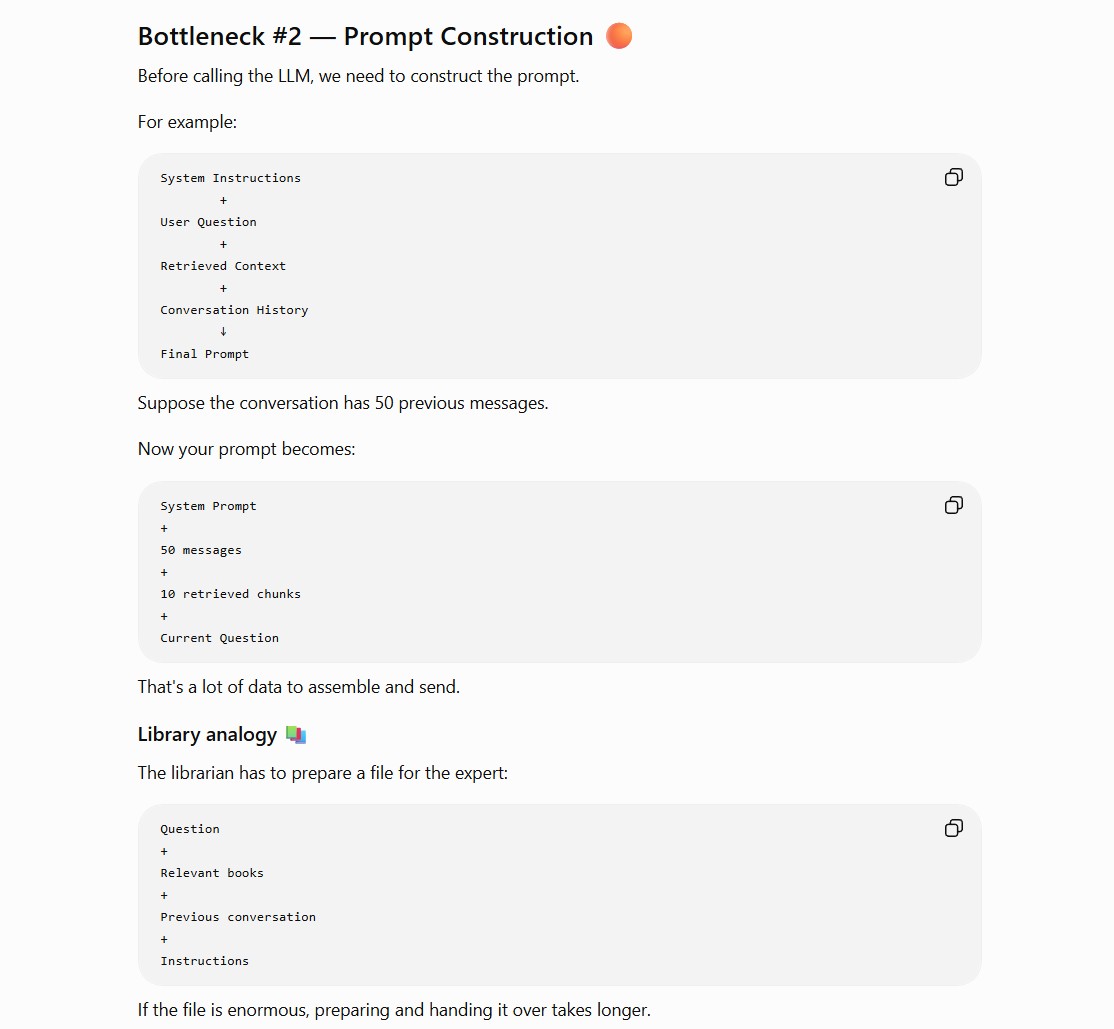Click the 'Conversation History' code line

234,310
